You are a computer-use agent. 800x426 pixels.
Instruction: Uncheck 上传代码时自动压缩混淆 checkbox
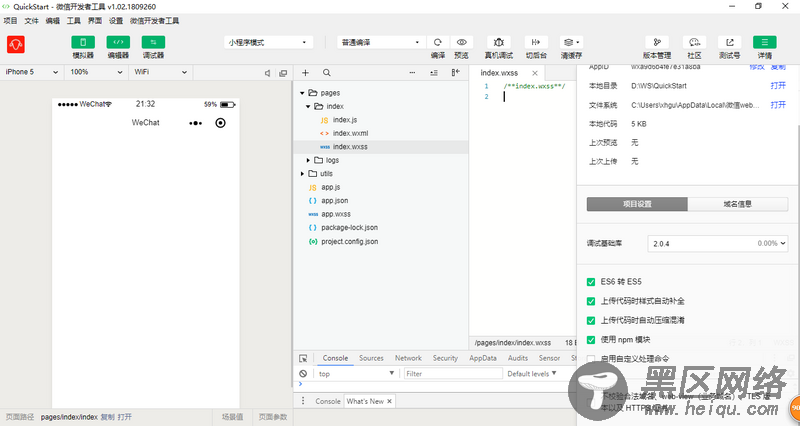pos(591,320)
